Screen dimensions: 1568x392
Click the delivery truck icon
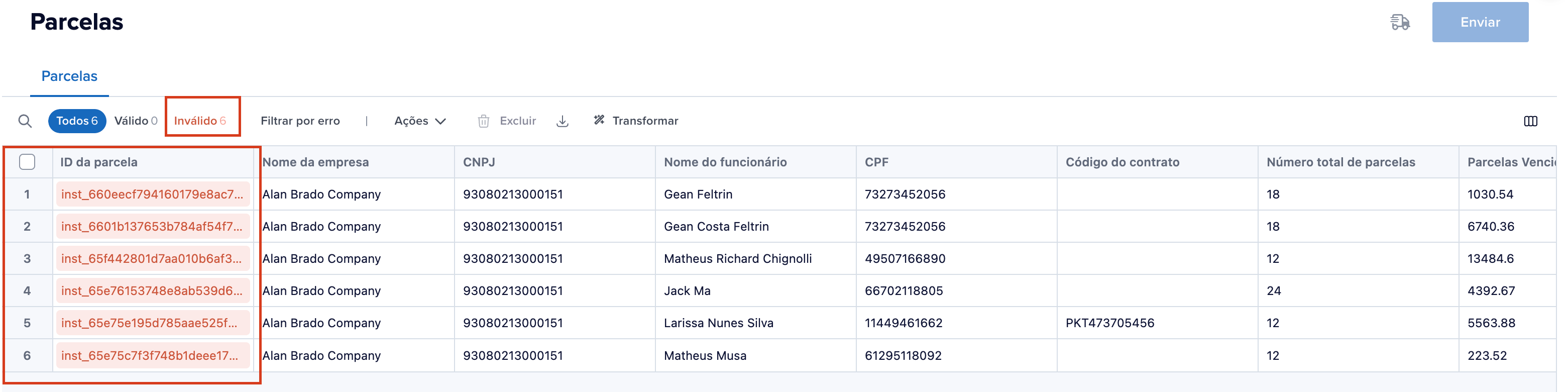click(1399, 23)
